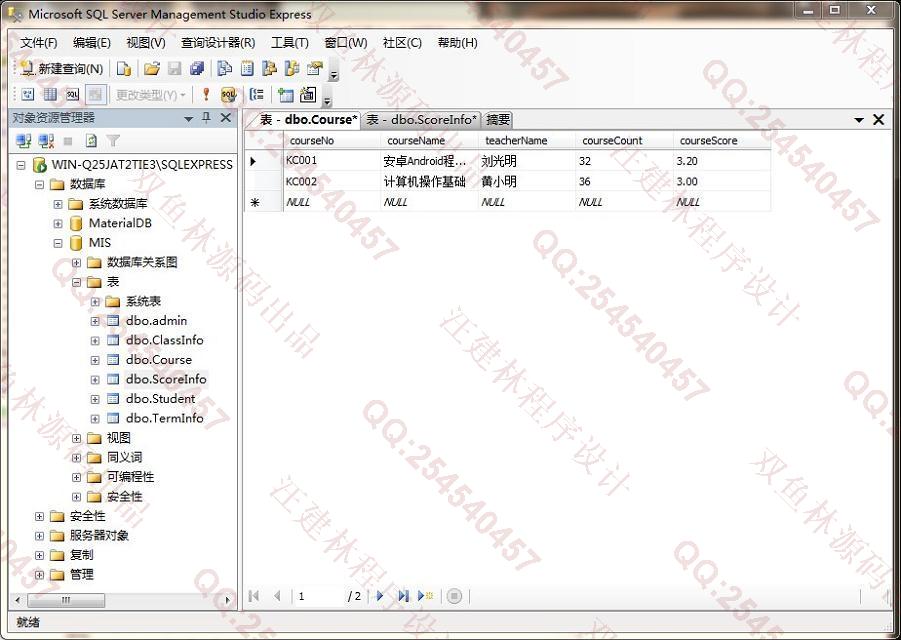Screen dimensions: 901x640
Task: Open the 窗口(W) menu
Action: [345, 43]
